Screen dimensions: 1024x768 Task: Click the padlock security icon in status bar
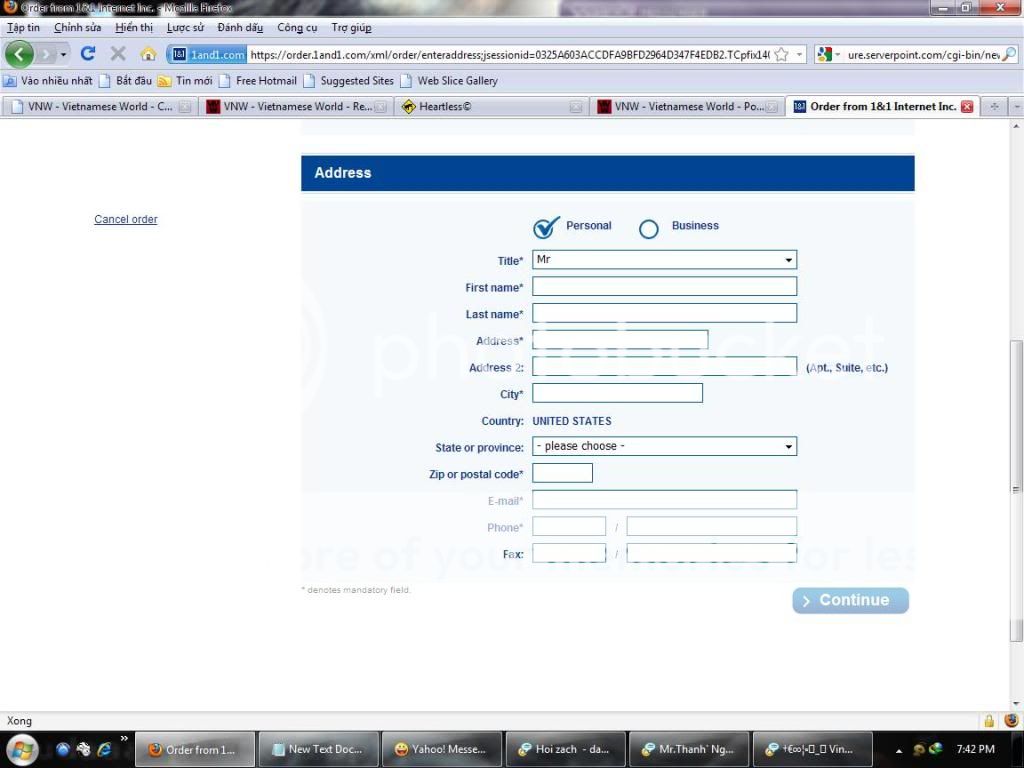[989, 721]
